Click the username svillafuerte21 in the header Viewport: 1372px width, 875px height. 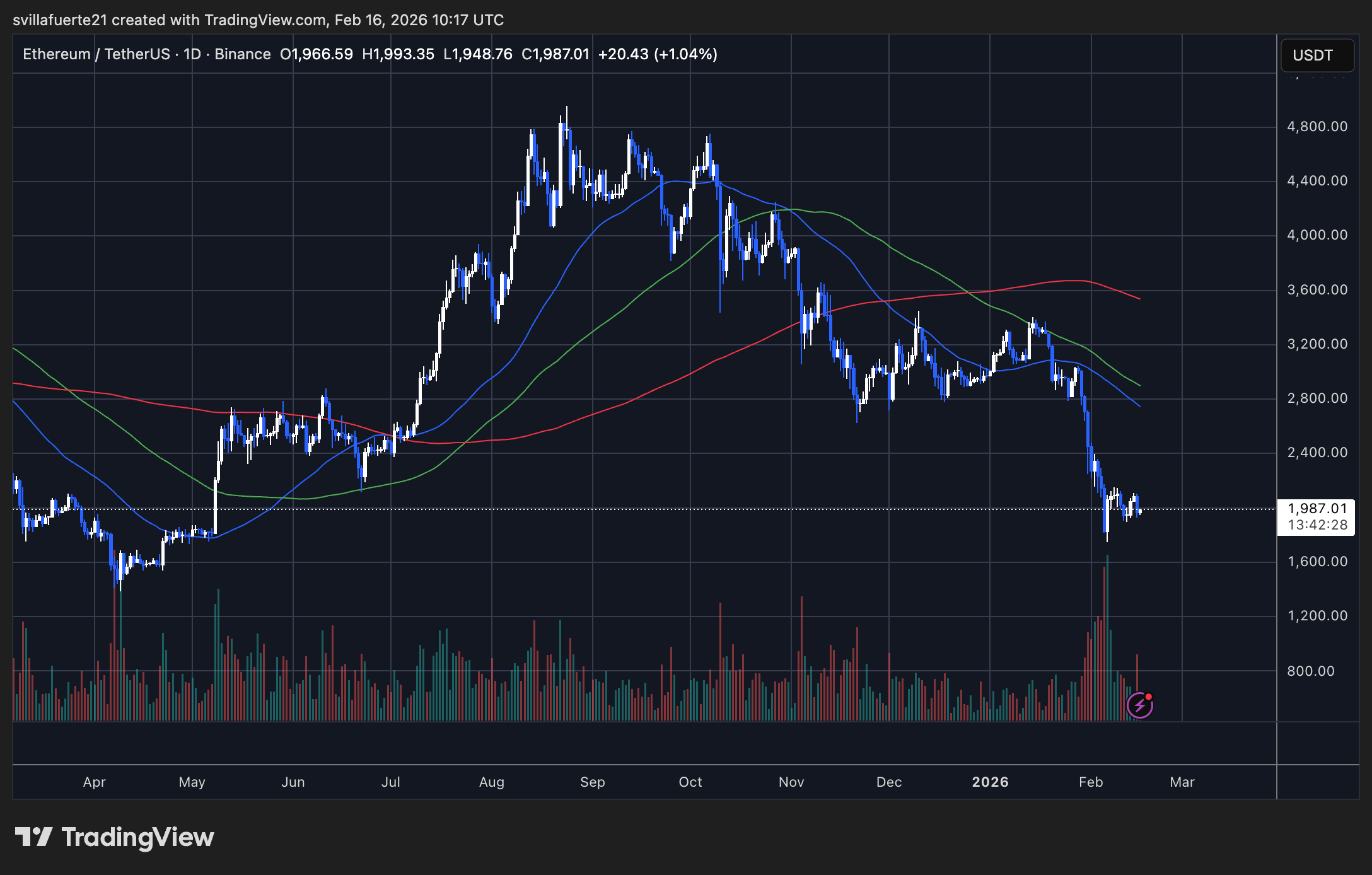[60, 20]
